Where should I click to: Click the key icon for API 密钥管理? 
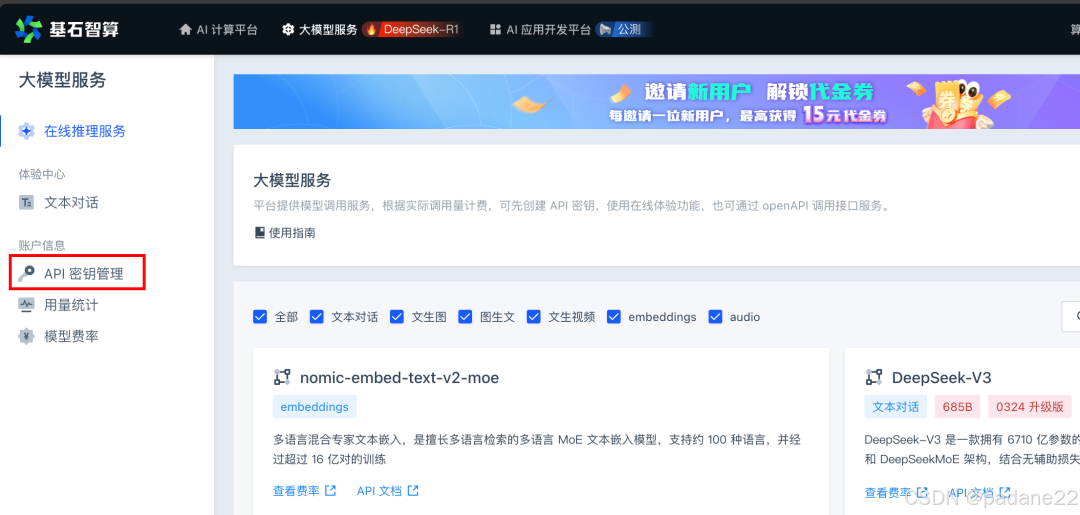coord(26,273)
